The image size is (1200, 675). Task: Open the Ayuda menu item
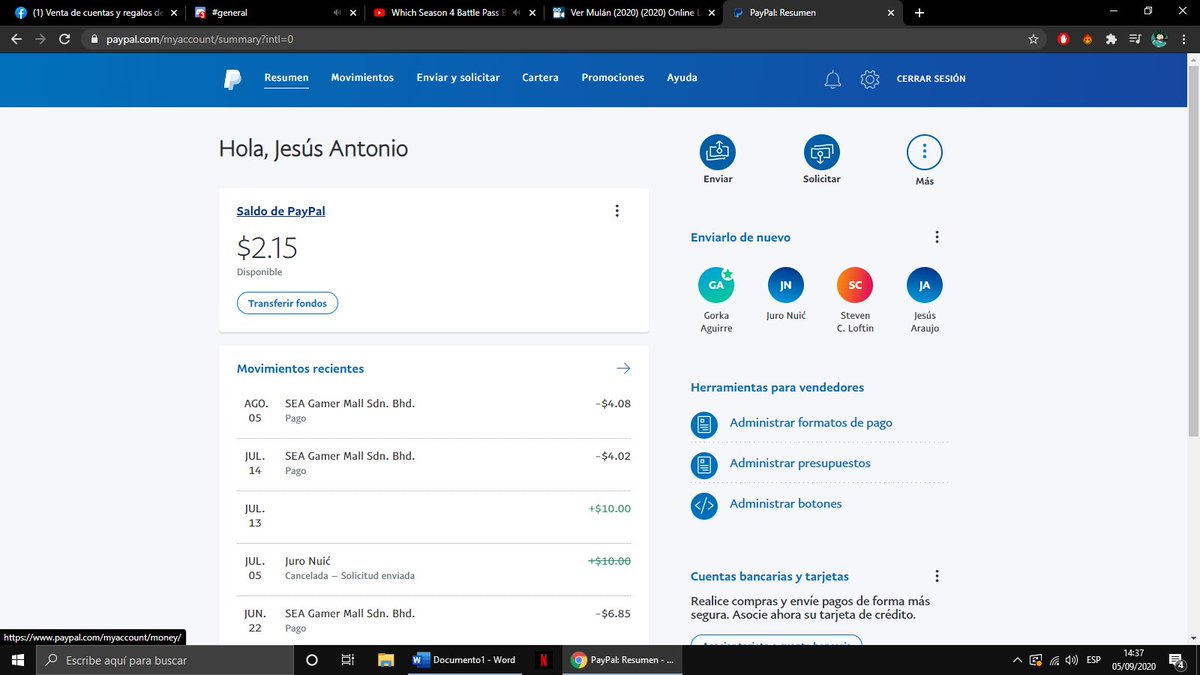pos(682,78)
